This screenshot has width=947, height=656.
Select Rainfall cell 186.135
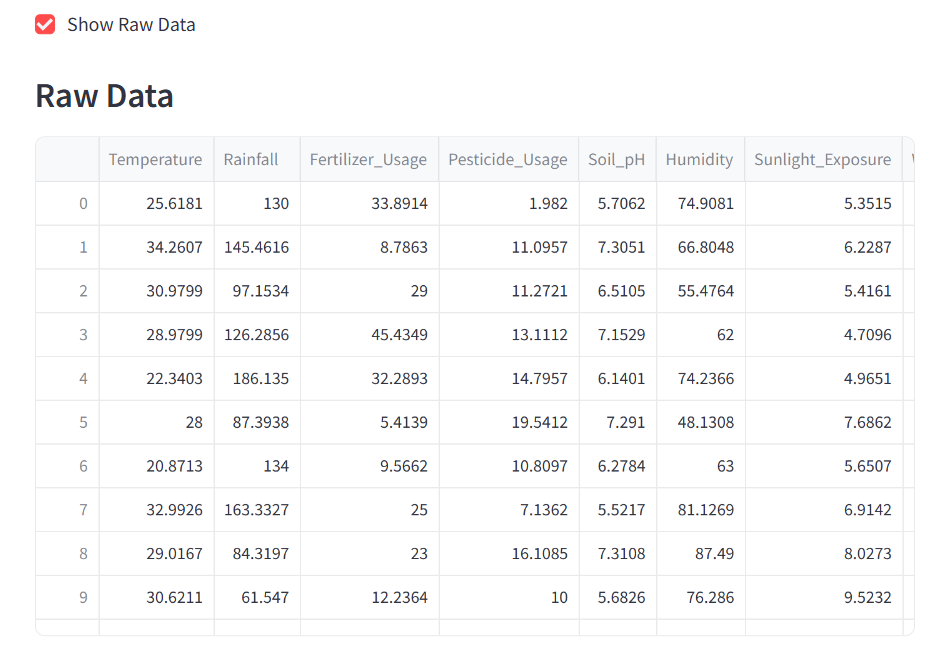point(257,379)
